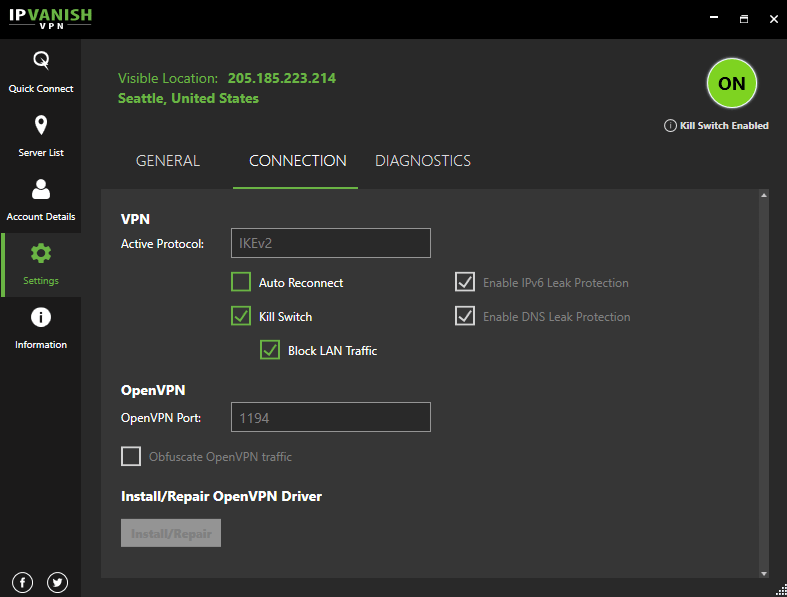Turn off VPN with the ON button
This screenshot has width=787, height=597.
pos(731,83)
